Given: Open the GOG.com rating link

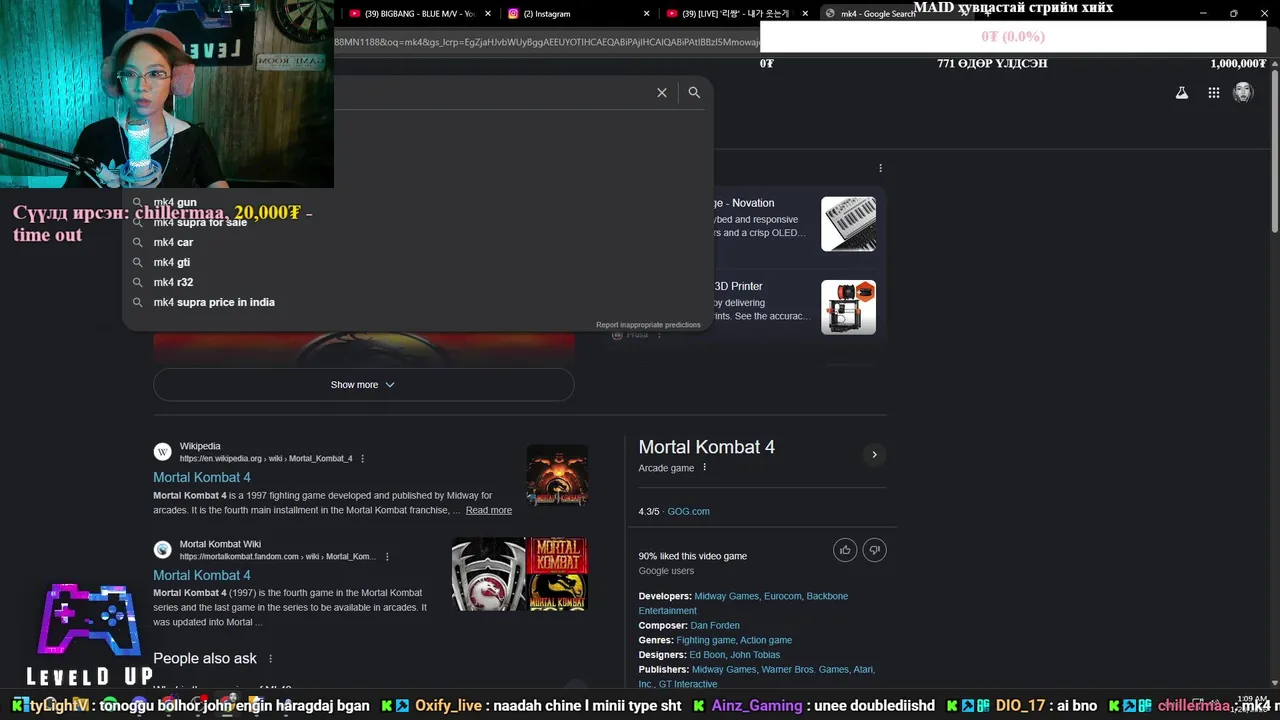Looking at the screenshot, I should (x=688, y=511).
